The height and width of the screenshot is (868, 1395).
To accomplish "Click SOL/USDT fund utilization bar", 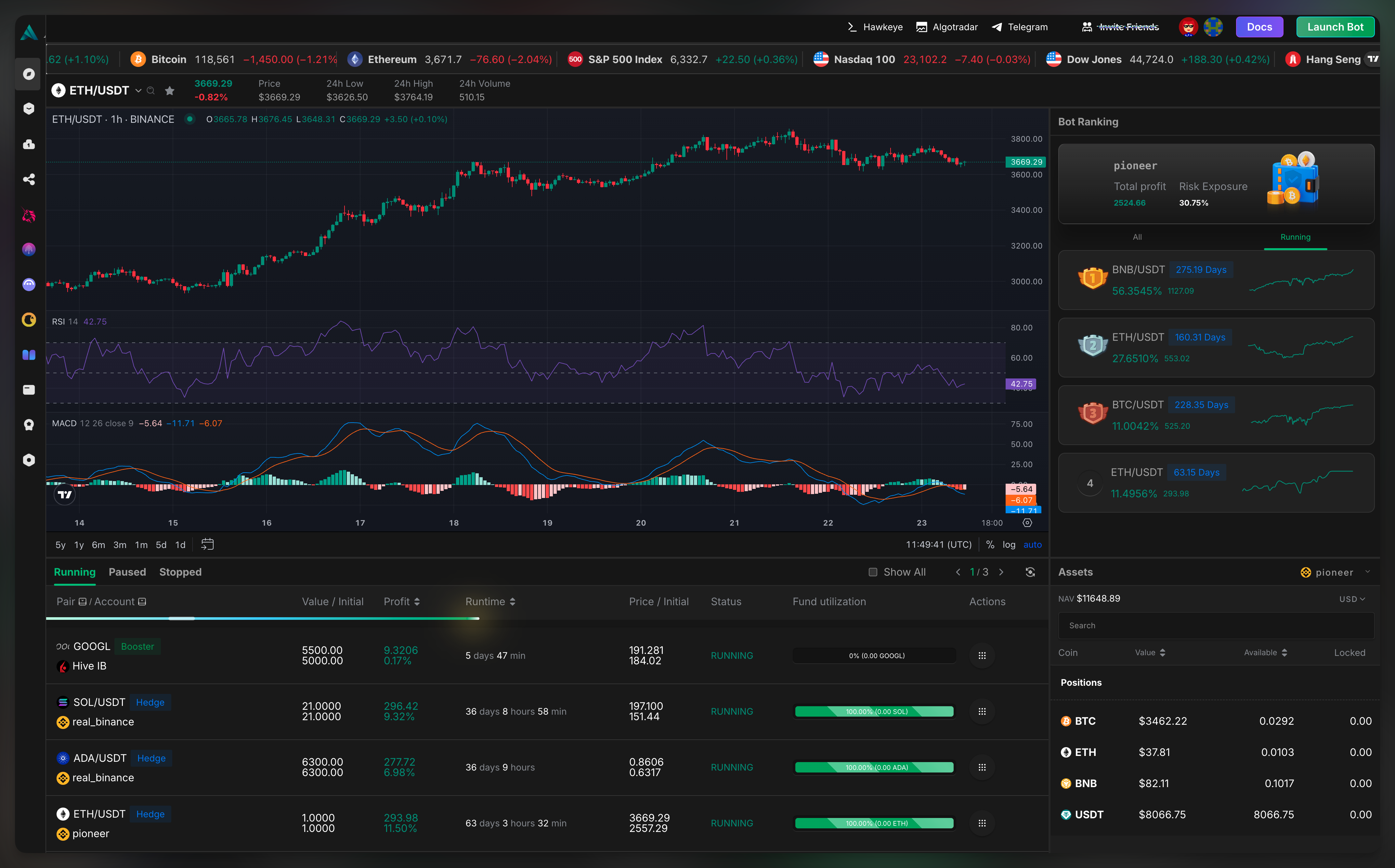I will point(874,711).
